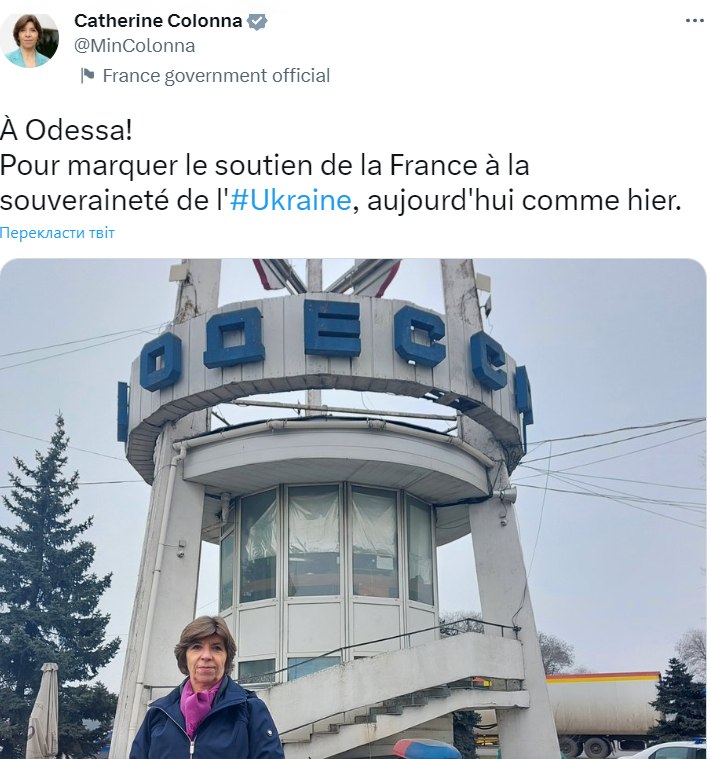Click the Перекласти твіт translate link
The width and height of the screenshot is (710, 759).
[x=57, y=233]
